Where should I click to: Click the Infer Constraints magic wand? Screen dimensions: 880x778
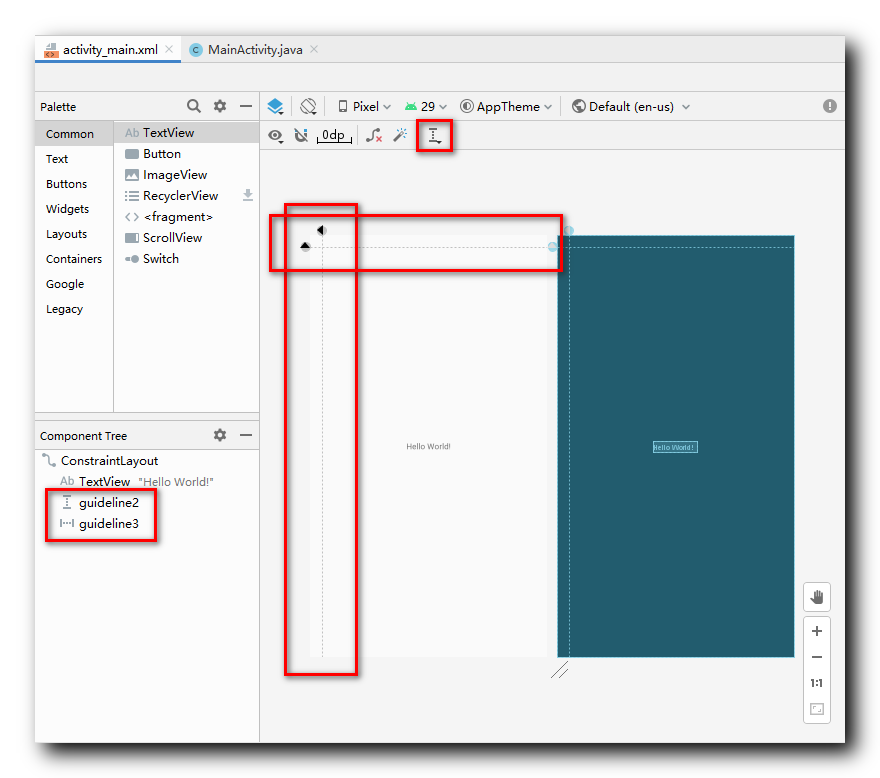(x=400, y=135)
